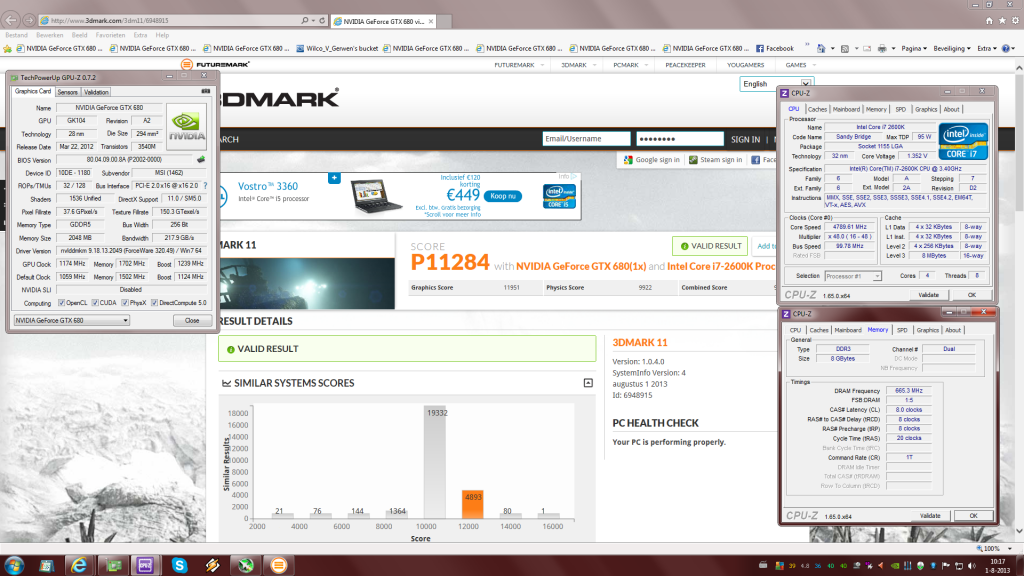Screen dimensions: 1024x576
Task: Open the Pagina dropdown in command bar
Action: tap(914, 48)
